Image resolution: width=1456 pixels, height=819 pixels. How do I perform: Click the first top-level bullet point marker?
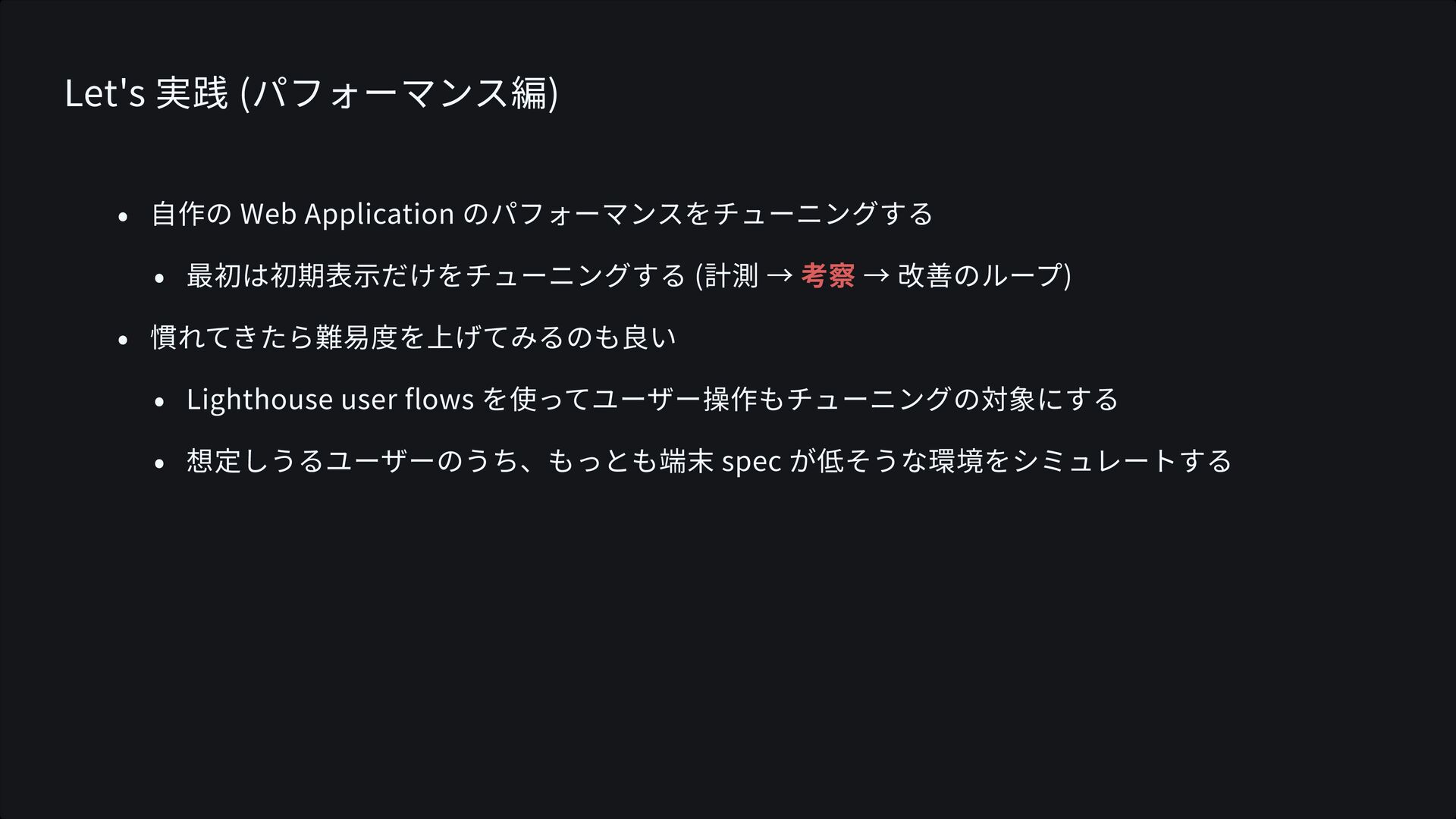[122, 217]
